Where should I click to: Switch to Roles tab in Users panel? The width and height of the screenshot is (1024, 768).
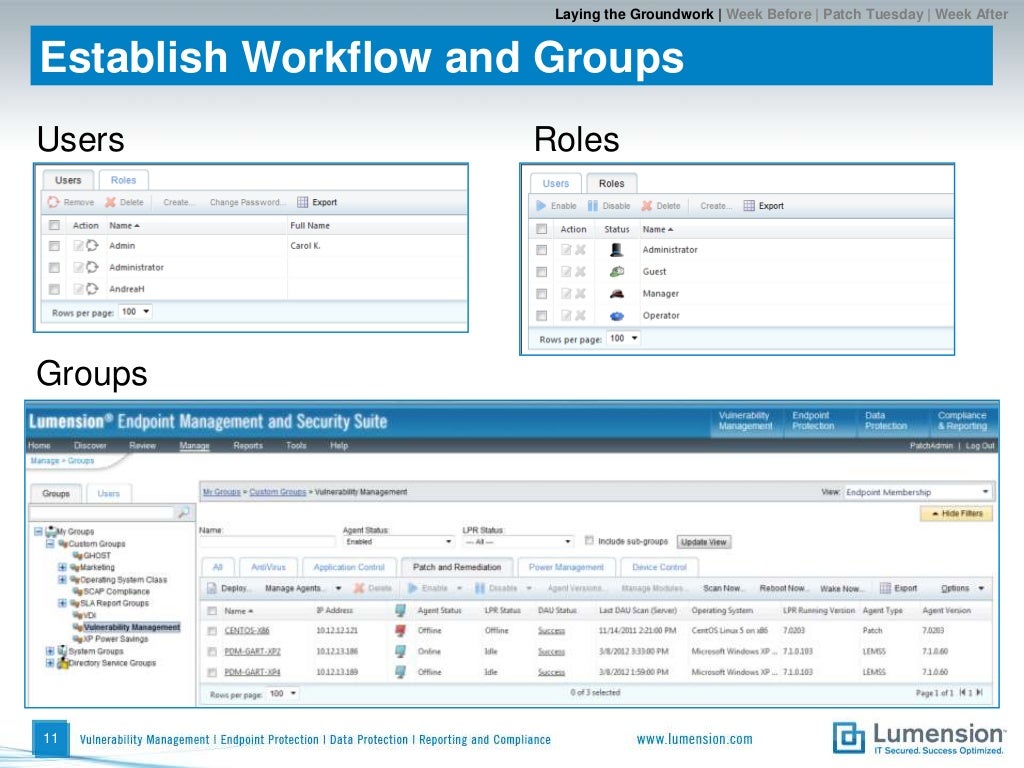(123, 180)
